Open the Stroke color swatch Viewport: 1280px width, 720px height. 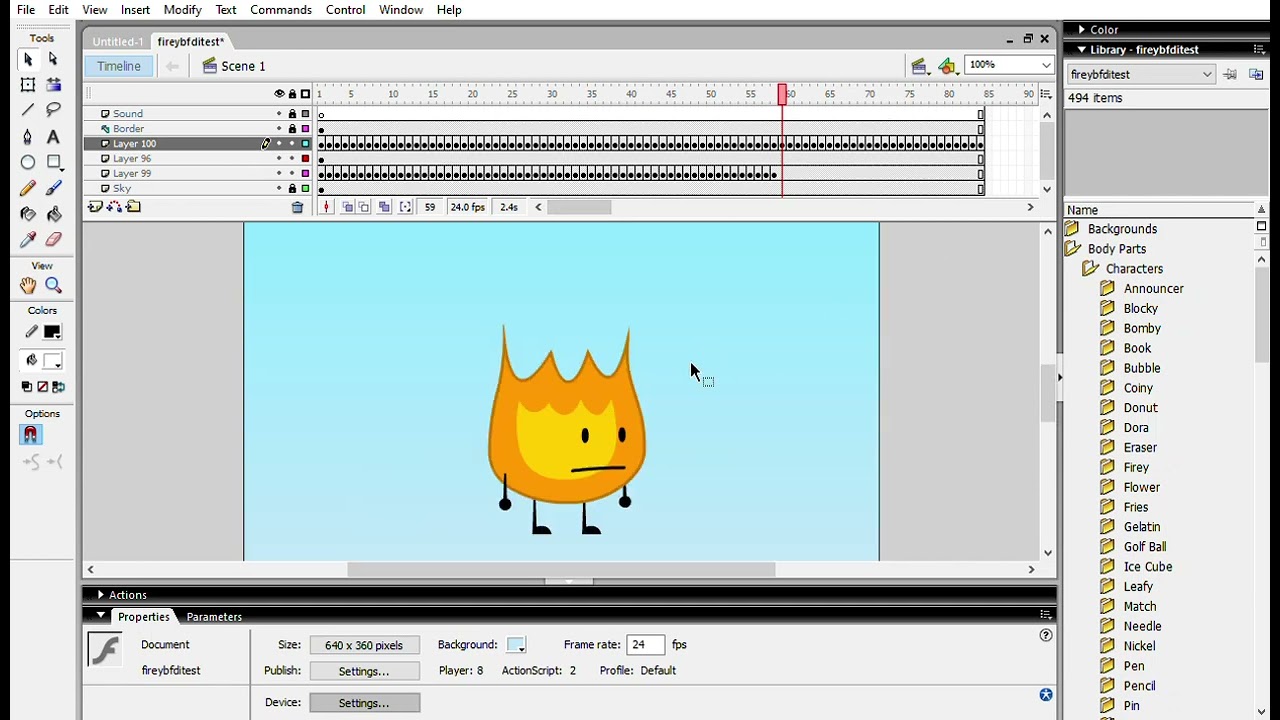(52, 332)
